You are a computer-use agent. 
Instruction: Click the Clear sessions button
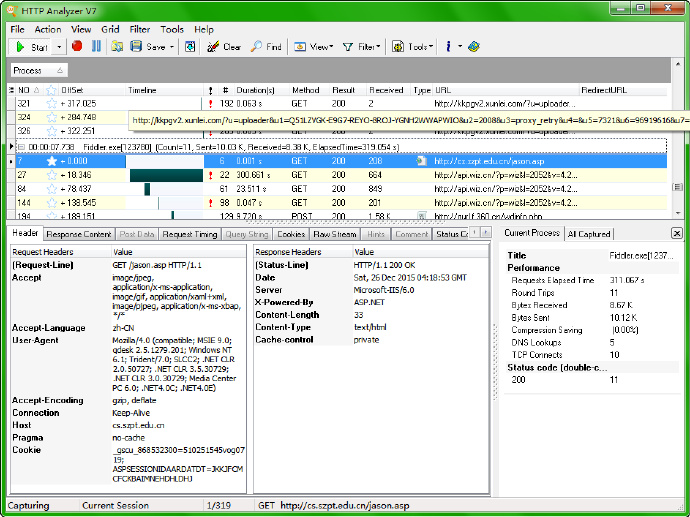pos(224,47)
